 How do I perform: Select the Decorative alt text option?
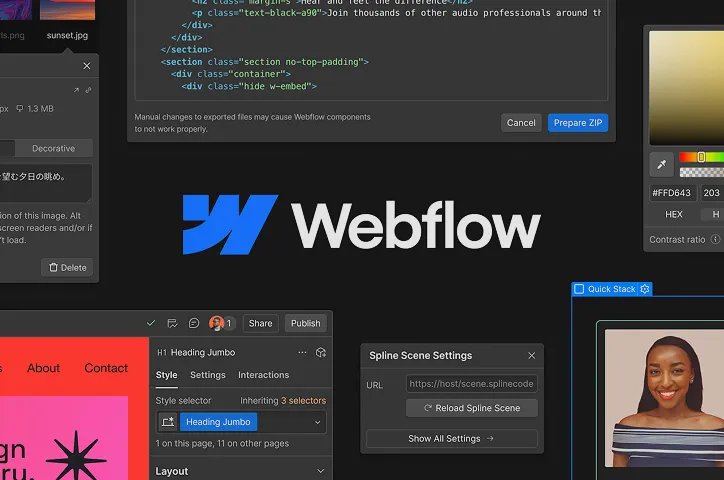pyautogui.click(x=54, y=148)
